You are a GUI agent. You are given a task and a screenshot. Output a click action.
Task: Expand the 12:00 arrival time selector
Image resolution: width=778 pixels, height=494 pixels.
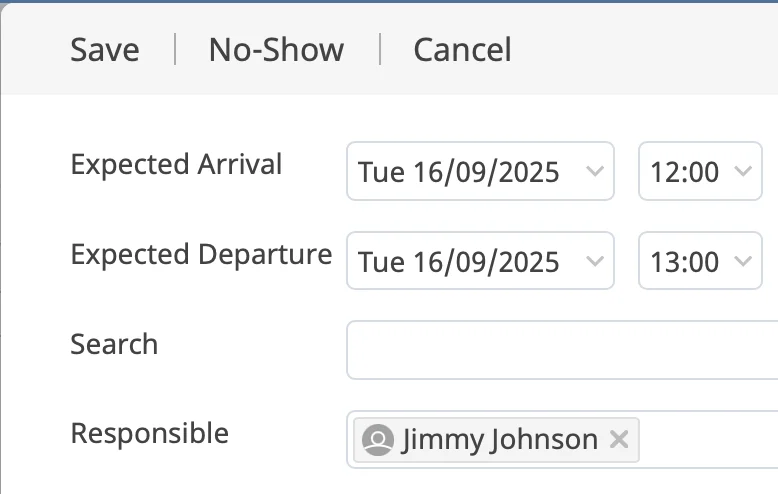coord(700,171)
